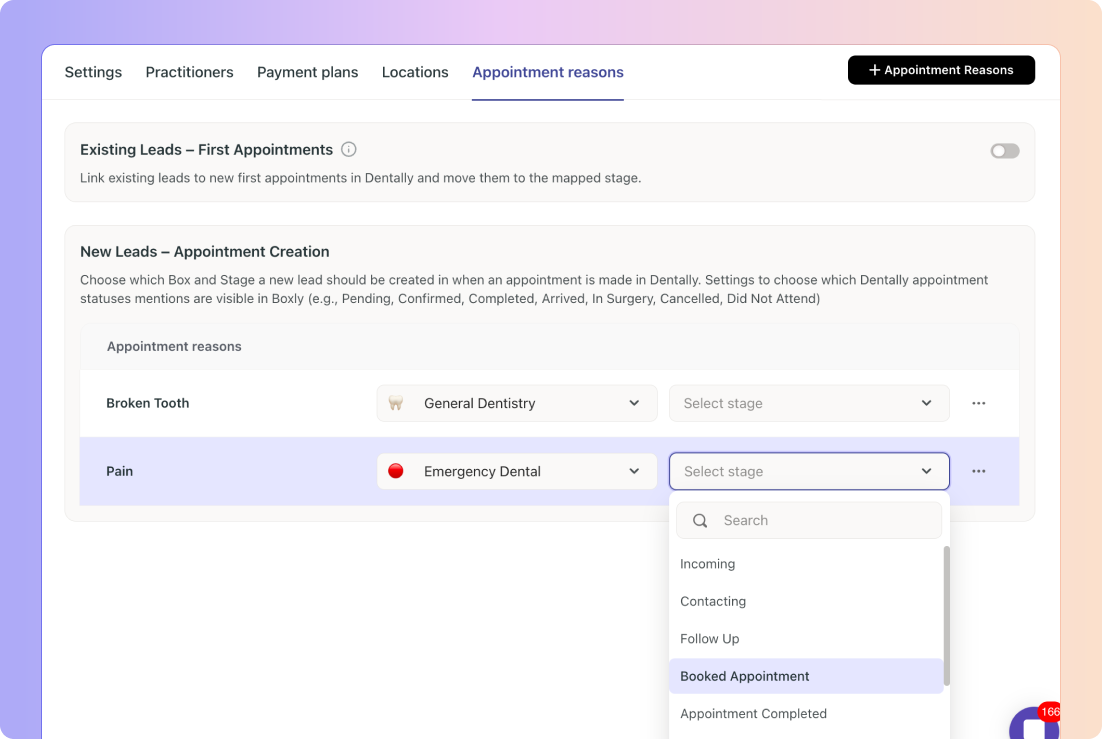This screenshot has width=1102, height=739.
Task: Click the magnifier icon in stage search
Action: pos(700,520)
